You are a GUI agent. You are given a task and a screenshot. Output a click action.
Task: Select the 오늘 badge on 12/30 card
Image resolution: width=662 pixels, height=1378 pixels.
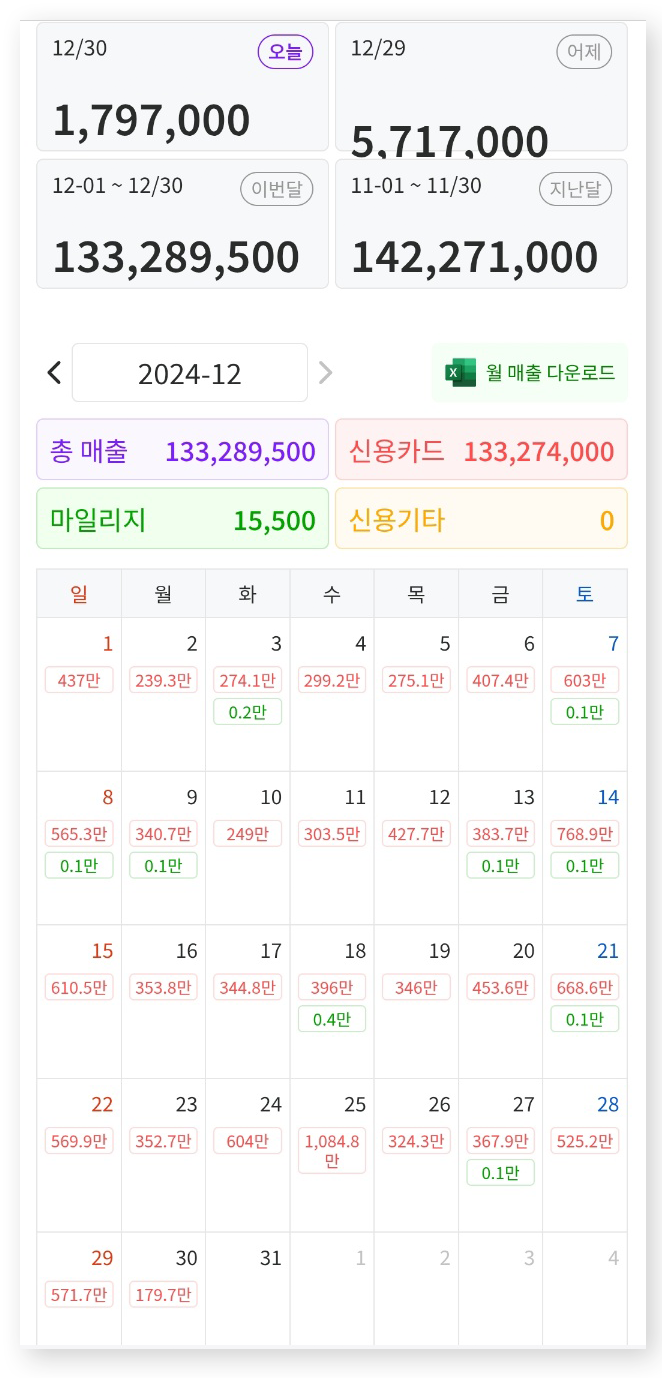[285, 52]
